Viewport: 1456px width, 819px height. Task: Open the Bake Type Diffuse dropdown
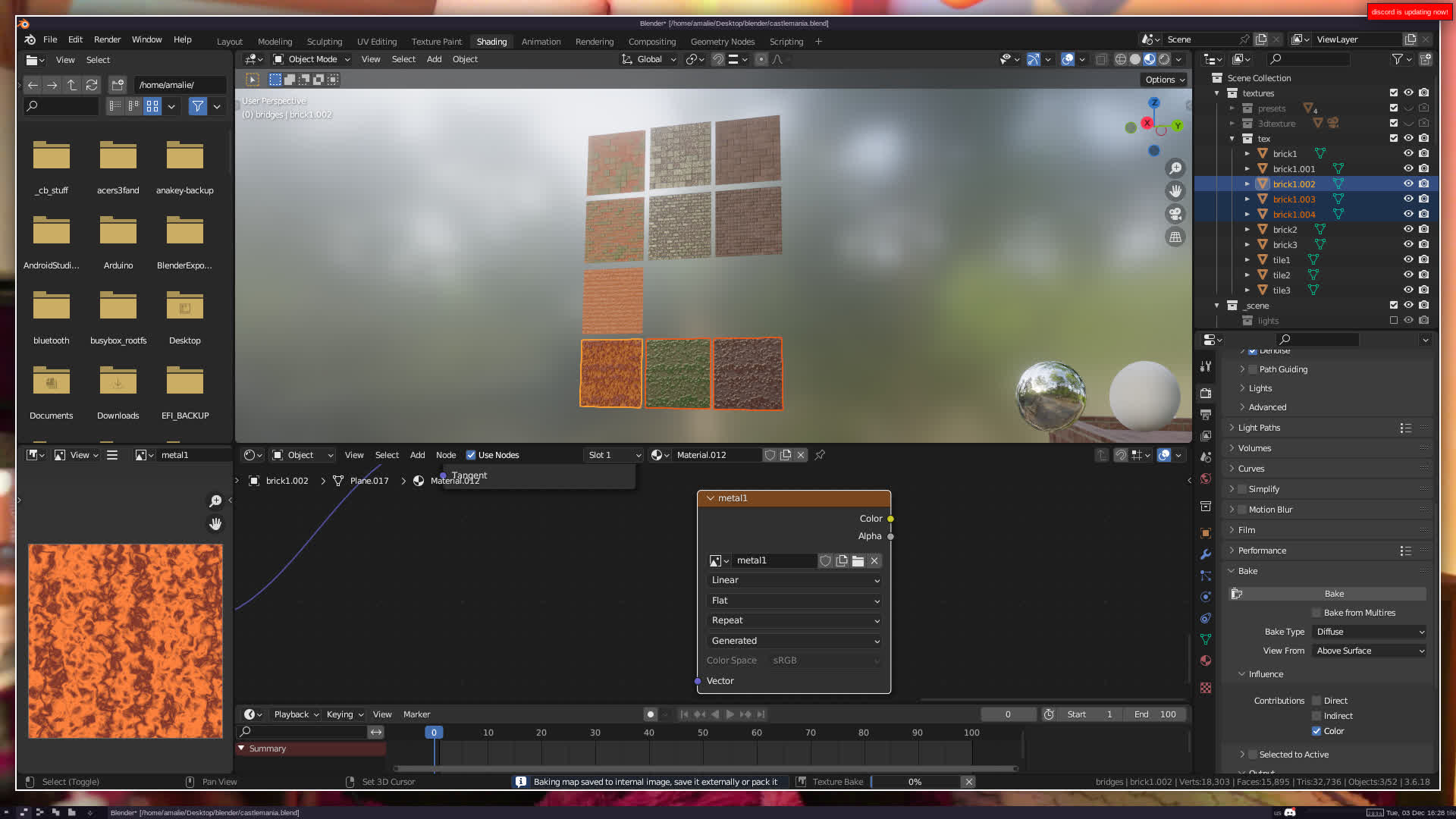1370,632
